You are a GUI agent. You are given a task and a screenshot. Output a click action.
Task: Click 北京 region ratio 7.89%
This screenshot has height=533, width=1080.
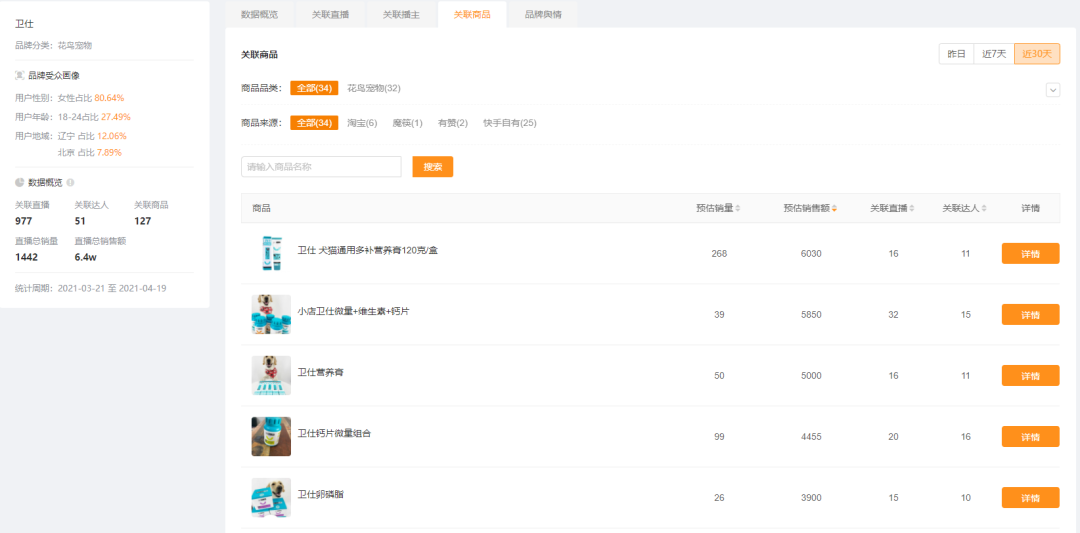tap(110, 153)
